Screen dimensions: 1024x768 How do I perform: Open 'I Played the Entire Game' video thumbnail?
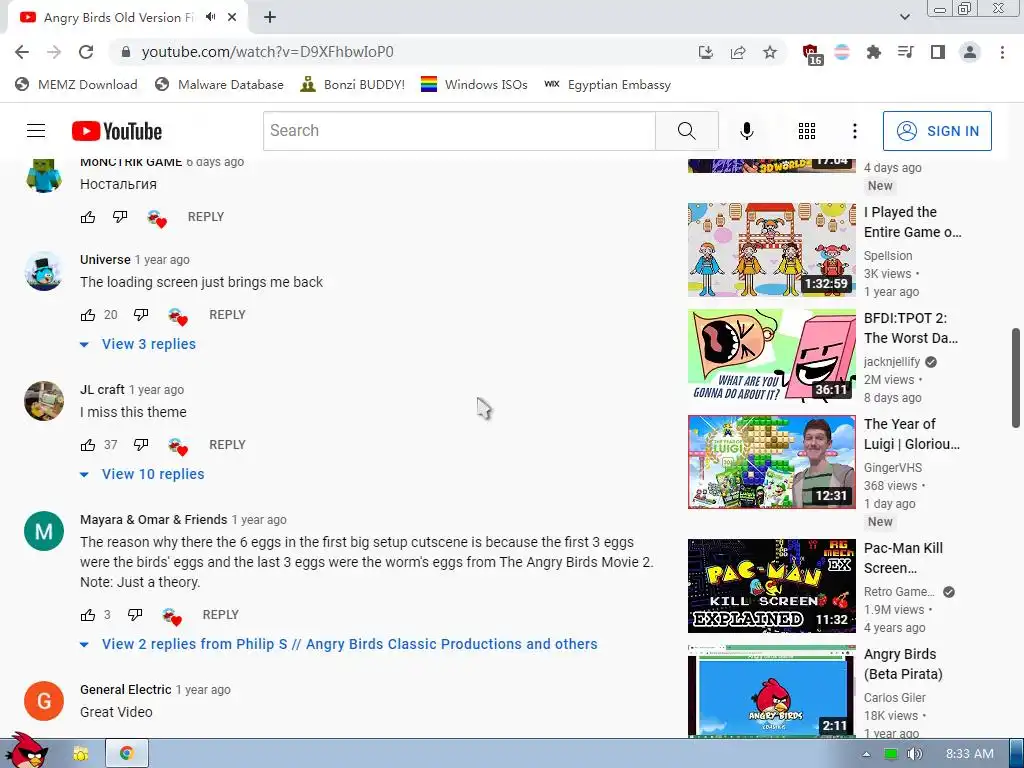coord(772,249)
